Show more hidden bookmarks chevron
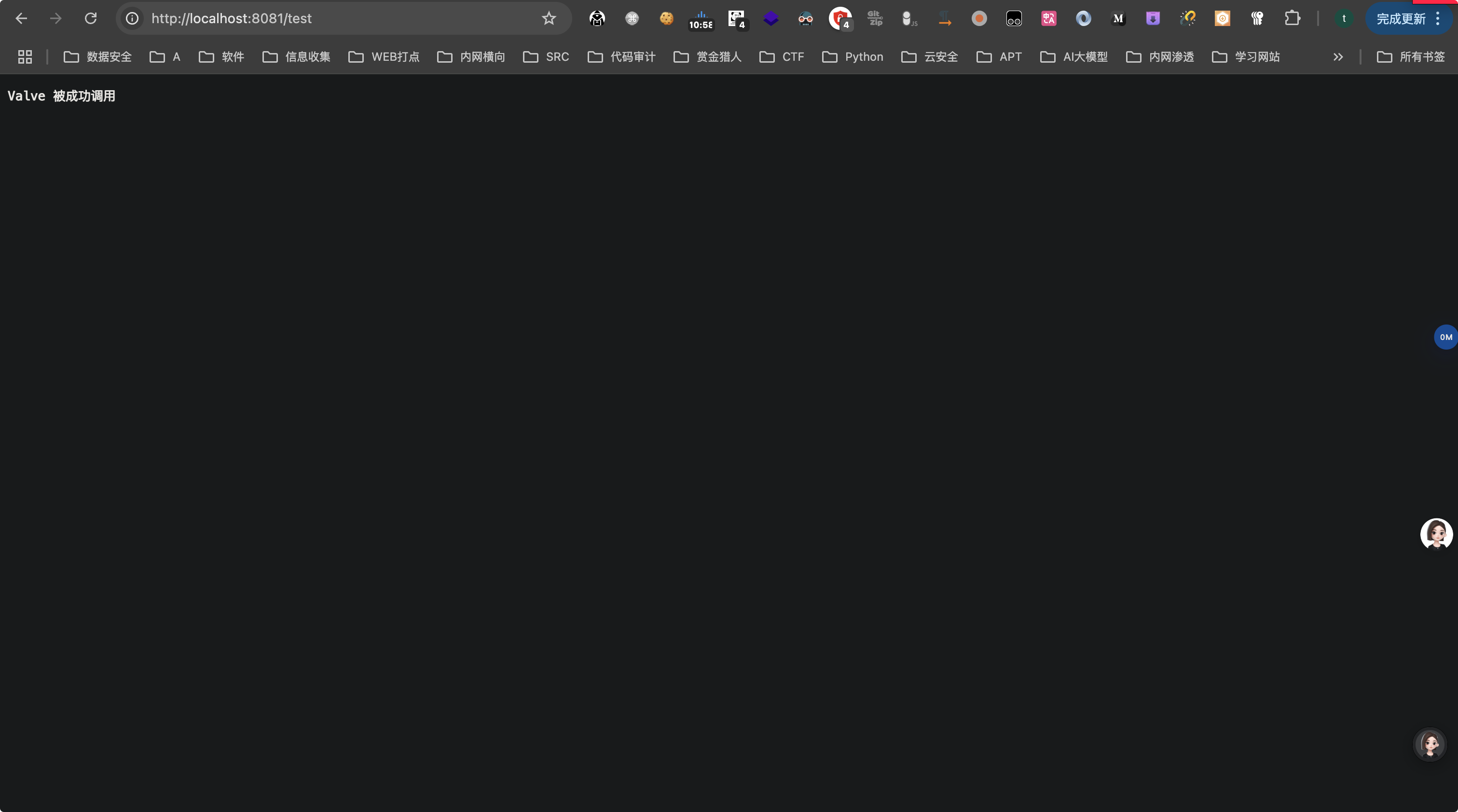The height and width of the screenshot is (812, 1458). pyautogui.click(x=1338, y=56)
